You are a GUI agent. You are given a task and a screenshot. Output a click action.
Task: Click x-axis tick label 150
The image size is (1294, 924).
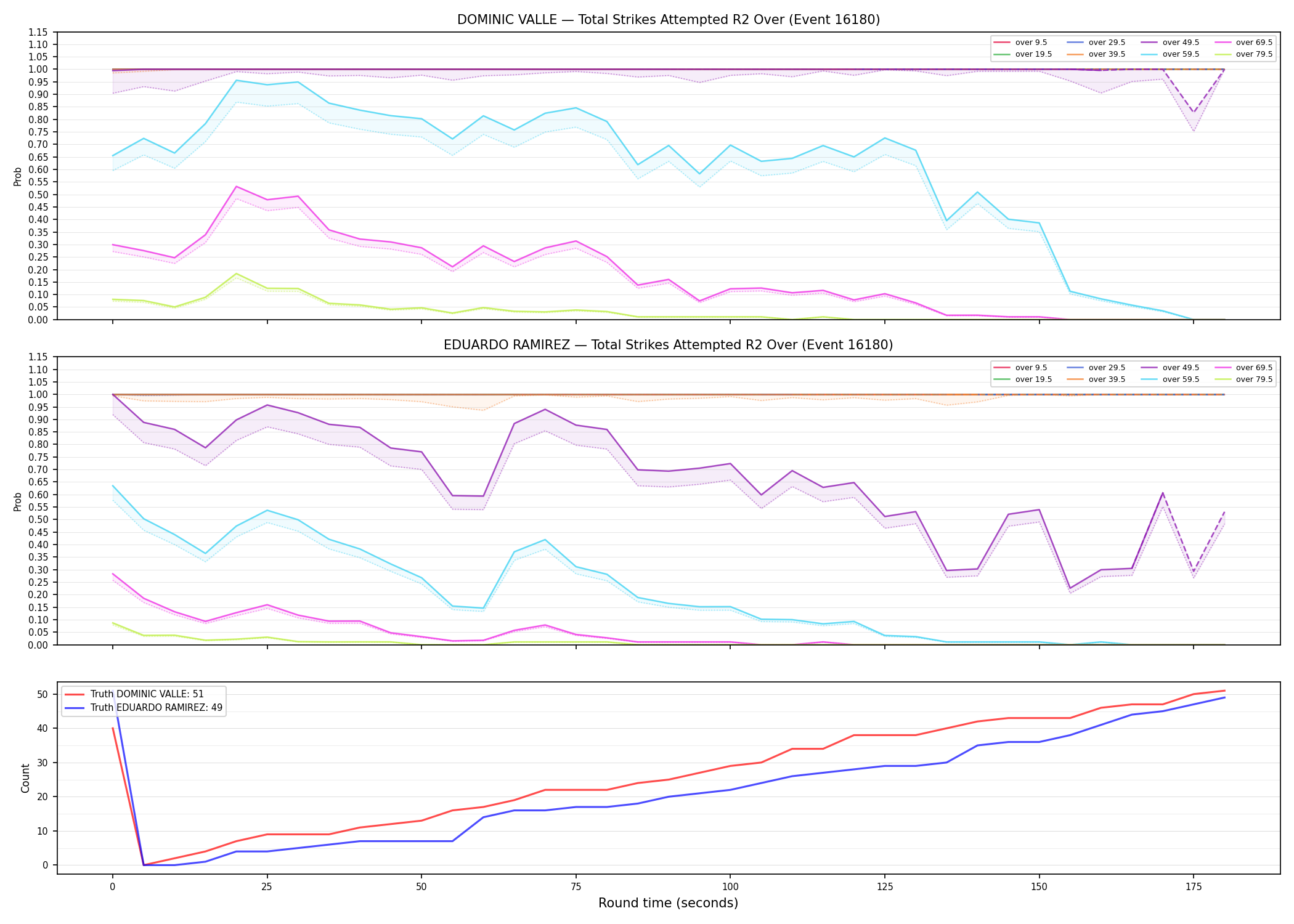point(1039,887)
